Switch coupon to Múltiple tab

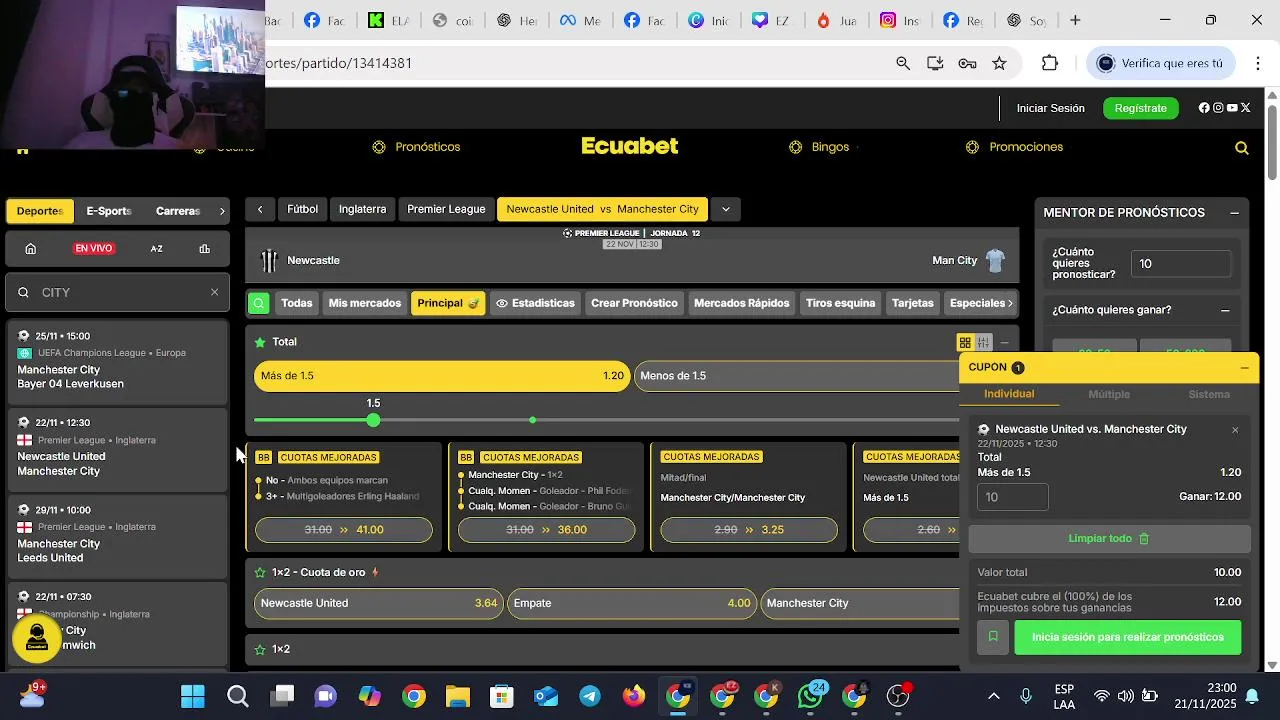[1109, 394]
